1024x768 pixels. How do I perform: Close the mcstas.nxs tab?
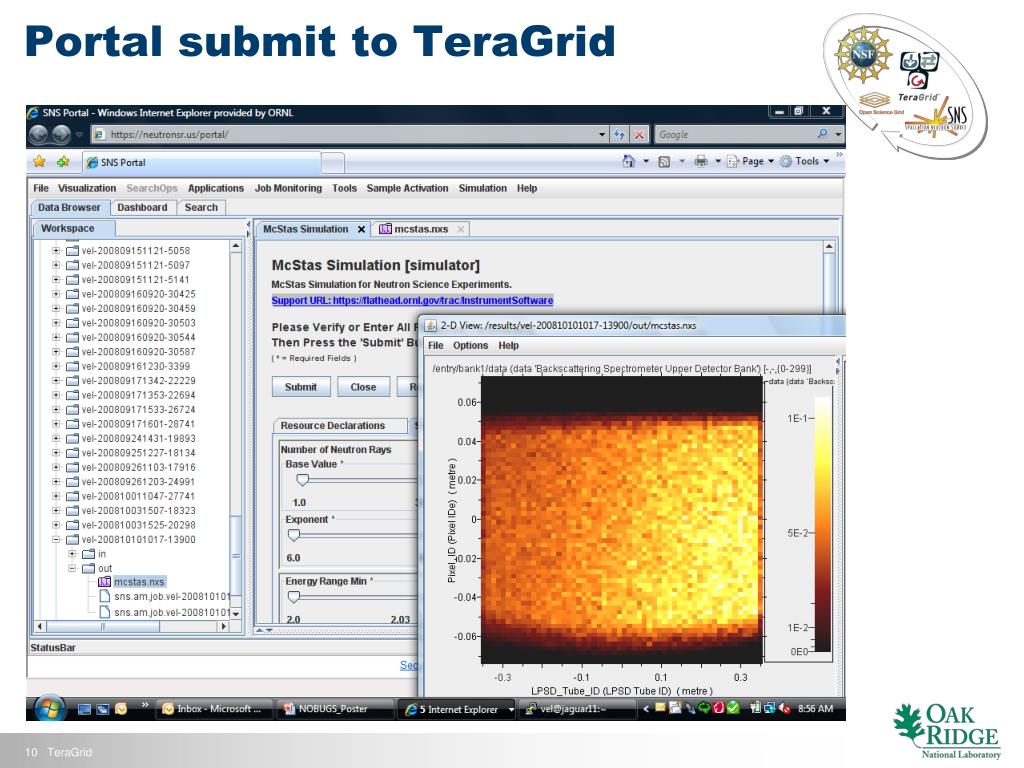[461, 229]
